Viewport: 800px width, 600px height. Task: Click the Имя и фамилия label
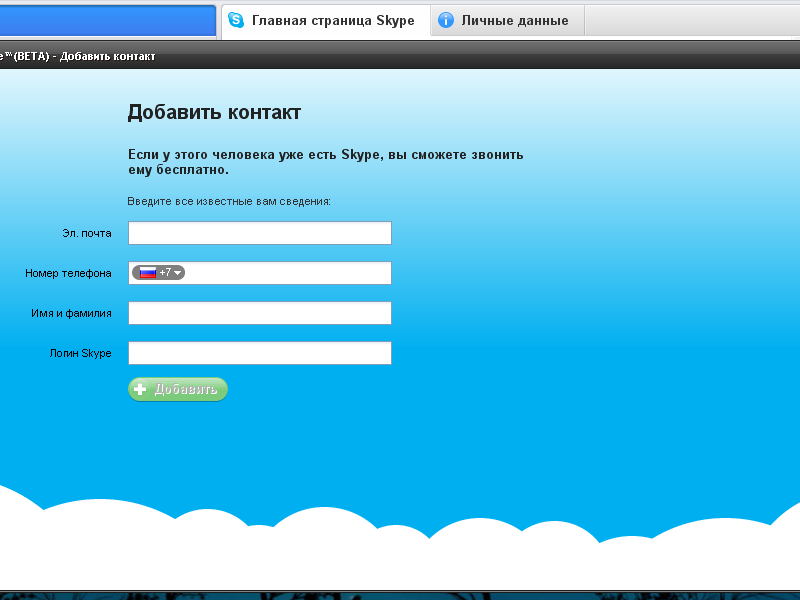click(x=71, y=313)
